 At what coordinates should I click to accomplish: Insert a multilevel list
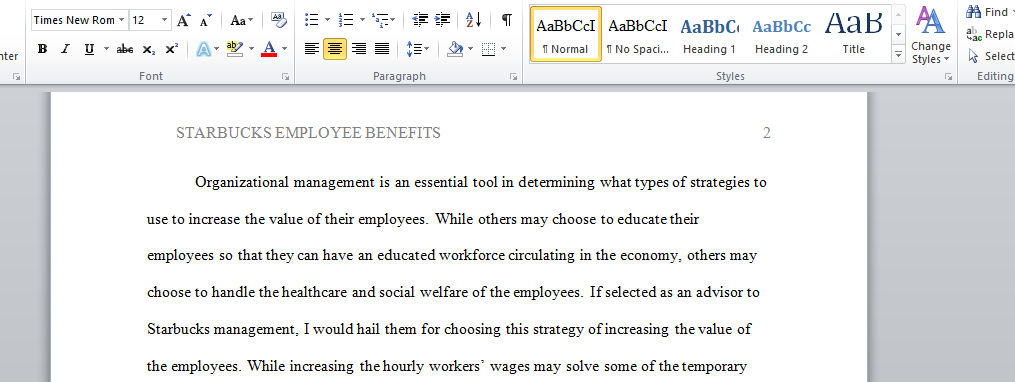click(380, 20)
